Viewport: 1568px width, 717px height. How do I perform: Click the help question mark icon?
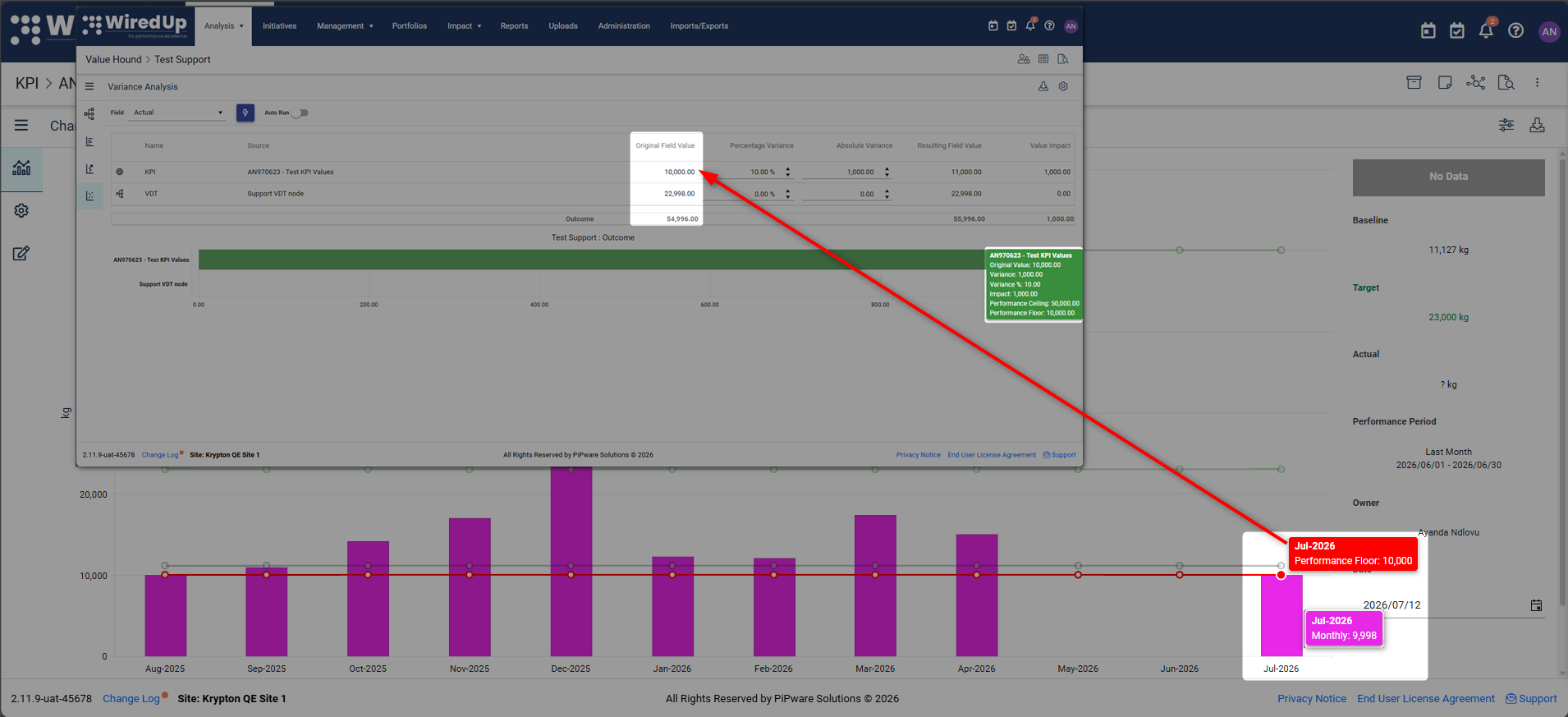[1516, 31]
